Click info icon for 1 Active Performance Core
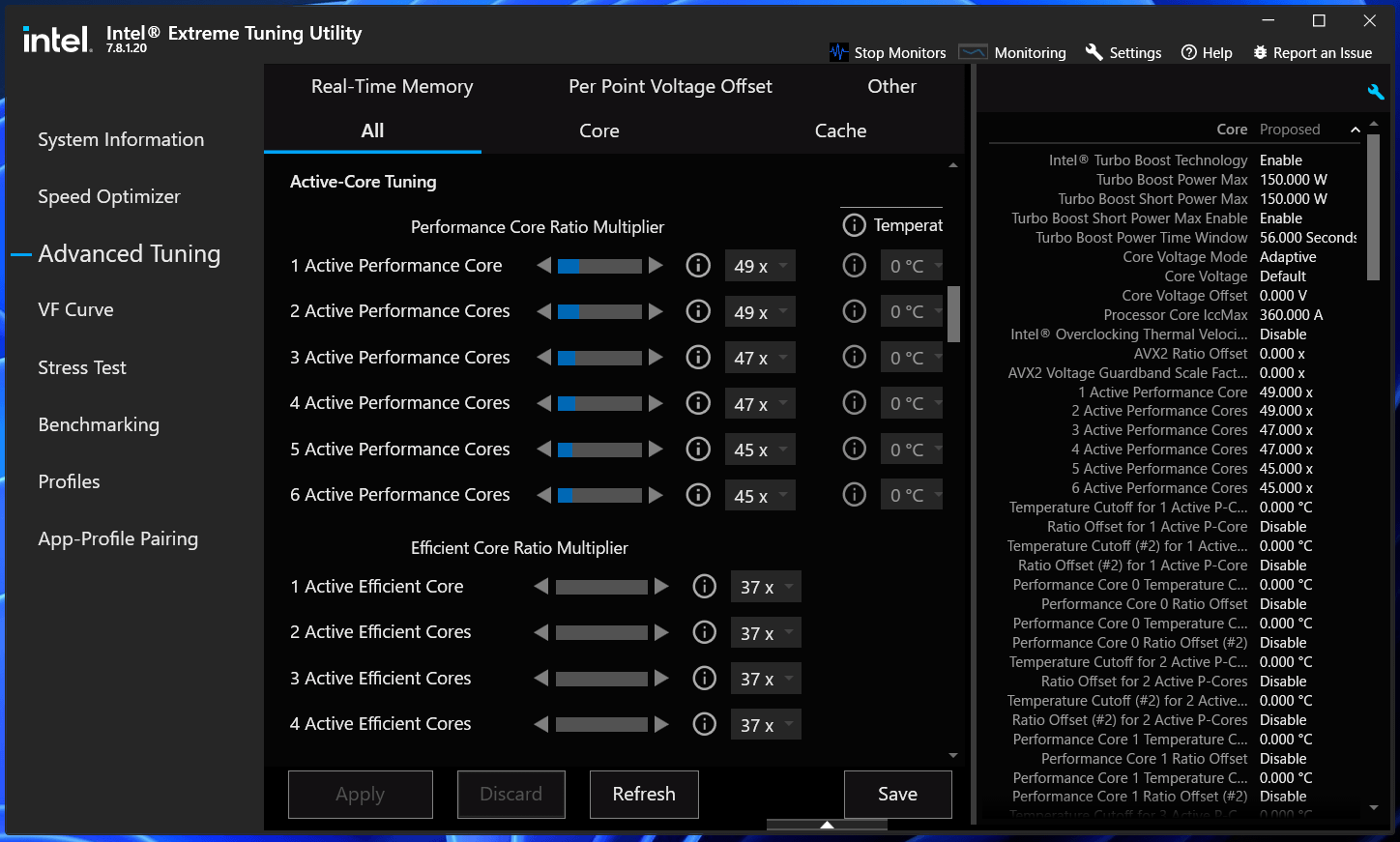Screen dimensions: 1400x842 tap(698, 265)
